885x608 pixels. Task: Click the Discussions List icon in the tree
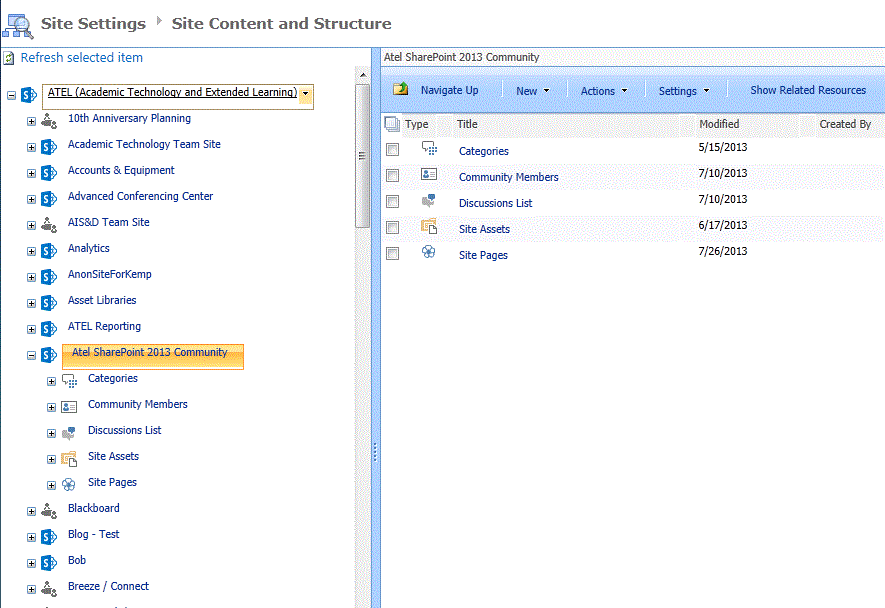pos(69,433)
